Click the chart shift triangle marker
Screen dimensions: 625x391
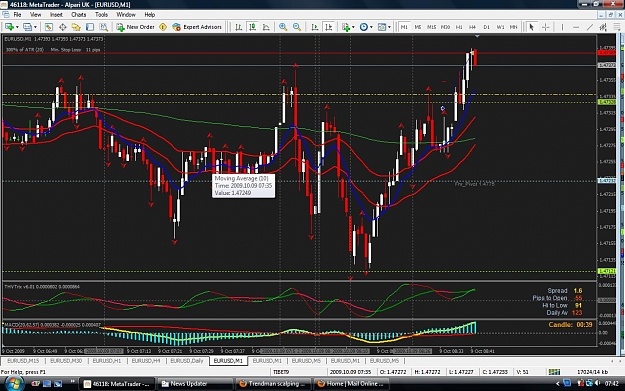click(x=477, y=36)
